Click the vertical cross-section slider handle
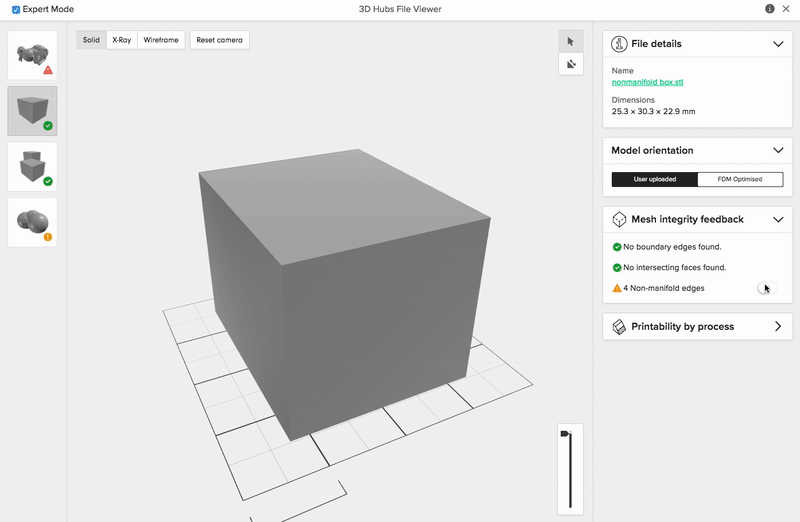Viewport: 800px width, 522px height. coord(566,434)
